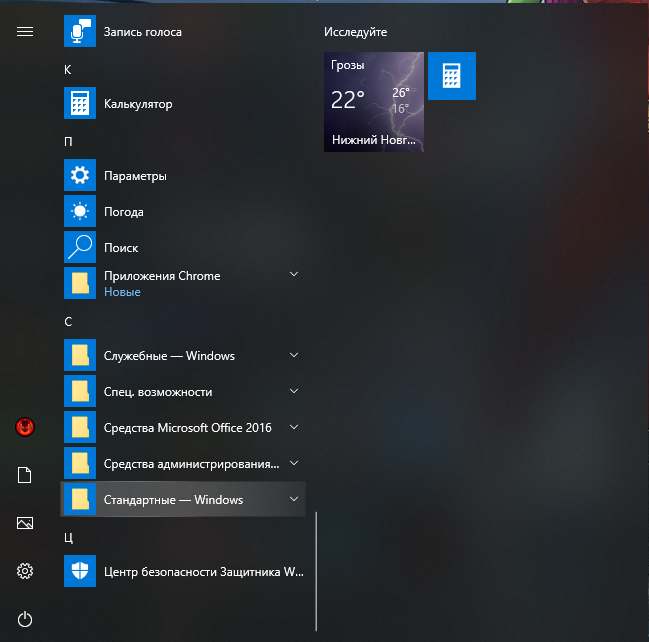Expand Спец. возможности chevron
Image resolution: width=649 pixels, height=642 pixels.
click(x=294, y=391)
